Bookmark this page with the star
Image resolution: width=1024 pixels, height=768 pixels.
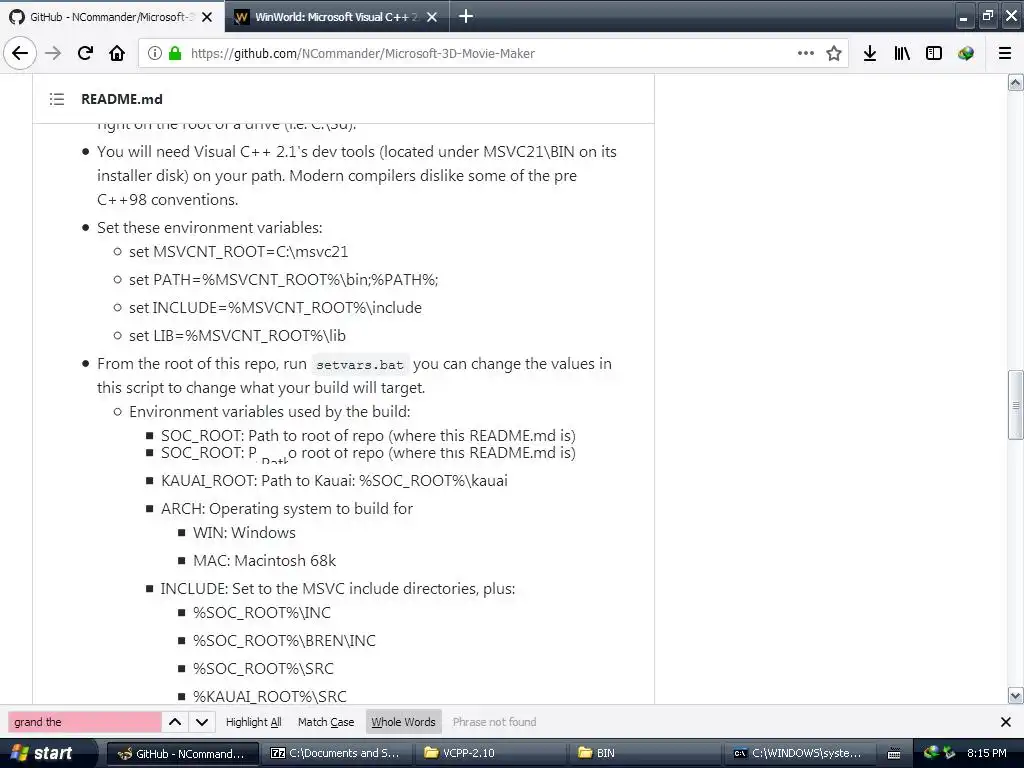pos(834,53)
